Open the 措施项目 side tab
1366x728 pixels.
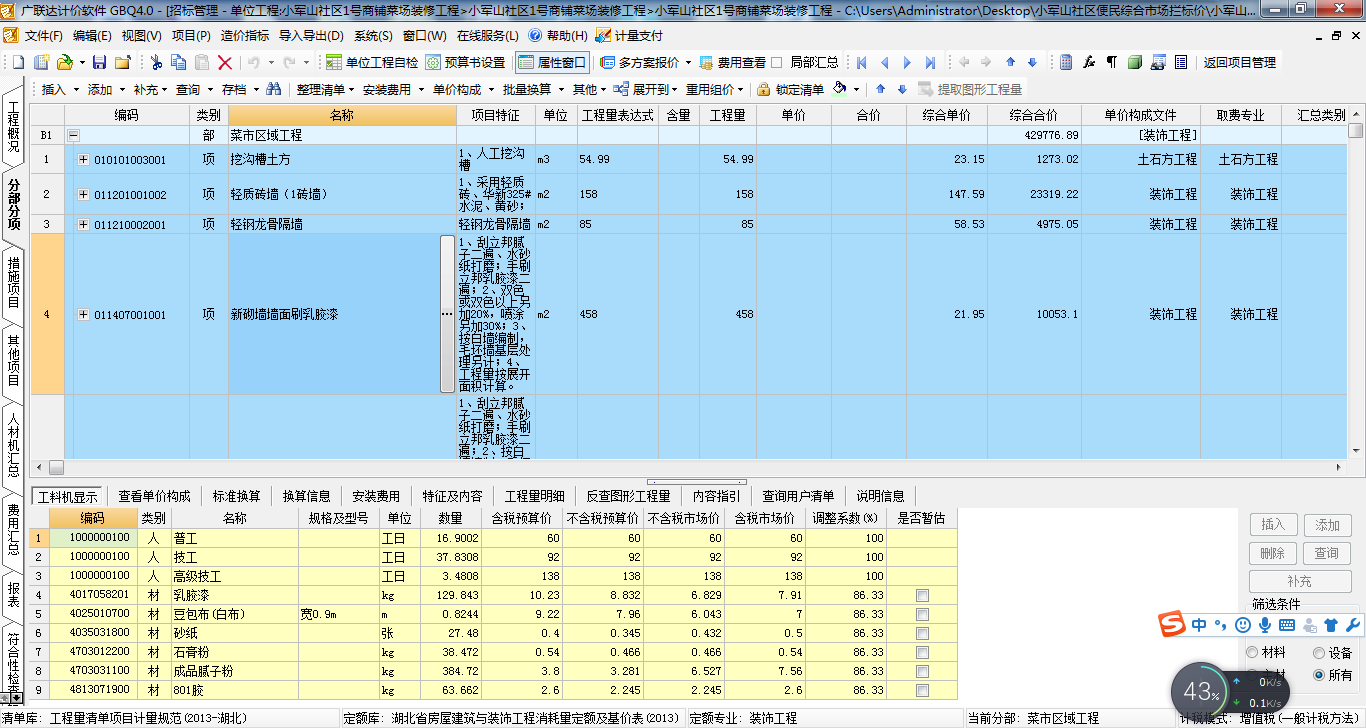[13, 282]
